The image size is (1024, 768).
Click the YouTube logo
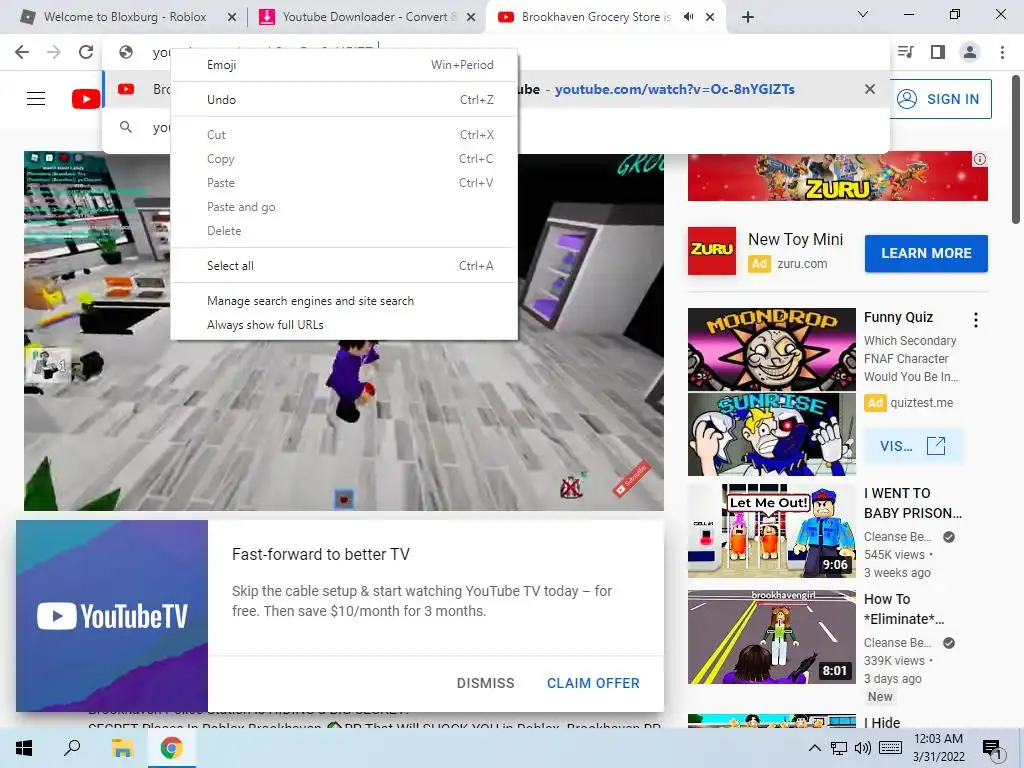86,99
